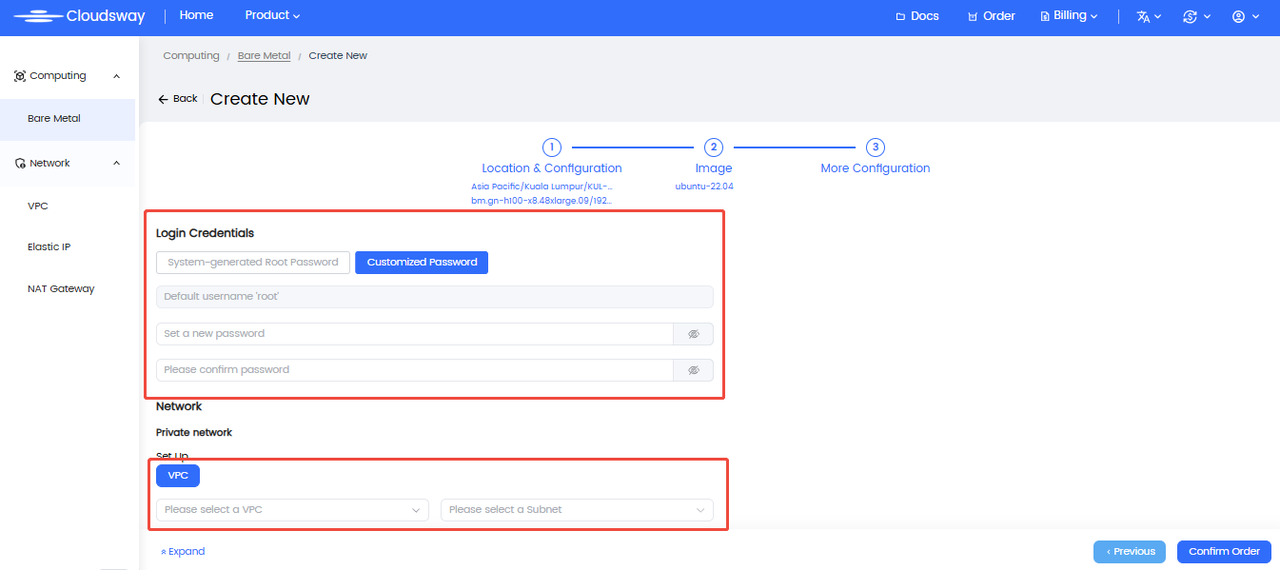
Task: Click the 'Set a new password' field
Action: [414, 334]
